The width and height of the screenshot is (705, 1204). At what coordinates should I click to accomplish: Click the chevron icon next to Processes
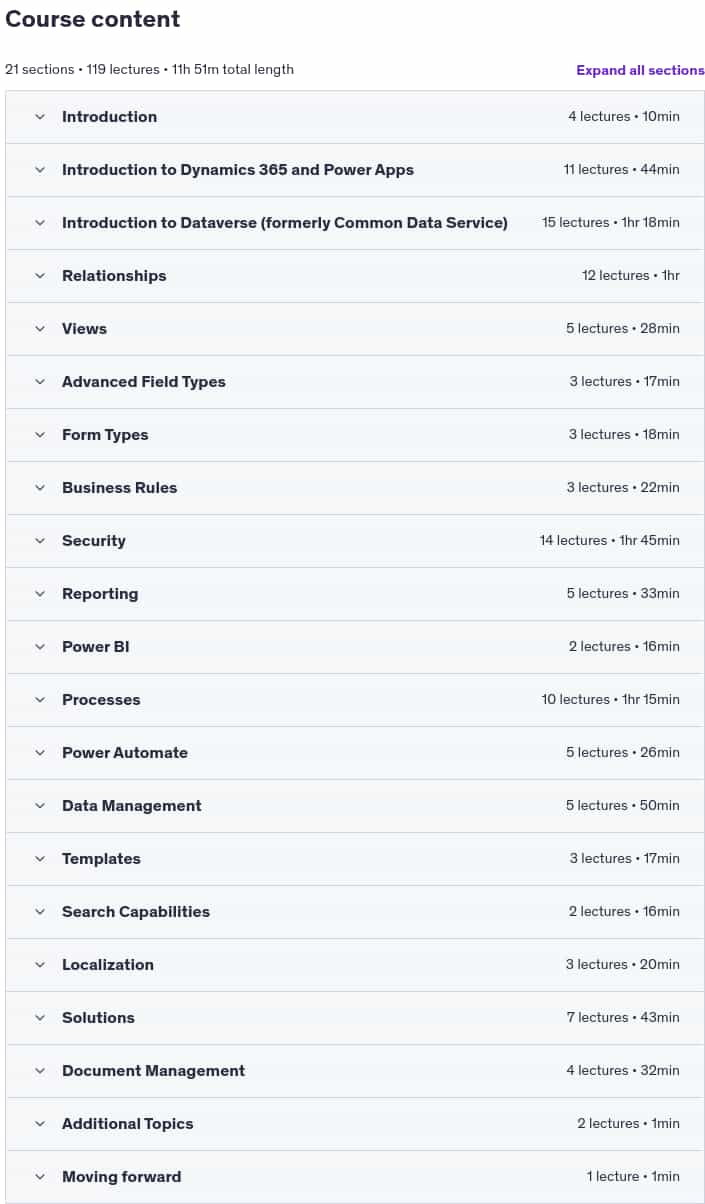pos(40,700)
